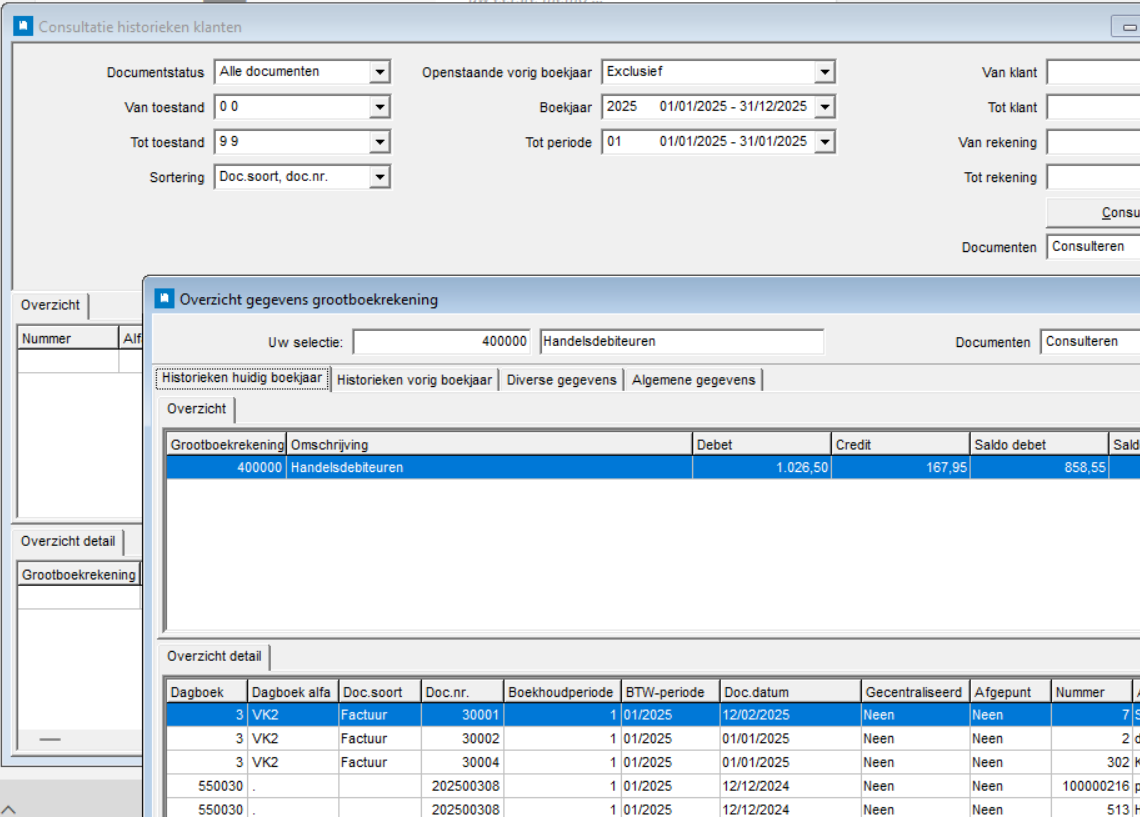The image size is (1140, 817).
Task: Open the Boekjaar 2025 dropdown
Action: (x=824, y=107)
